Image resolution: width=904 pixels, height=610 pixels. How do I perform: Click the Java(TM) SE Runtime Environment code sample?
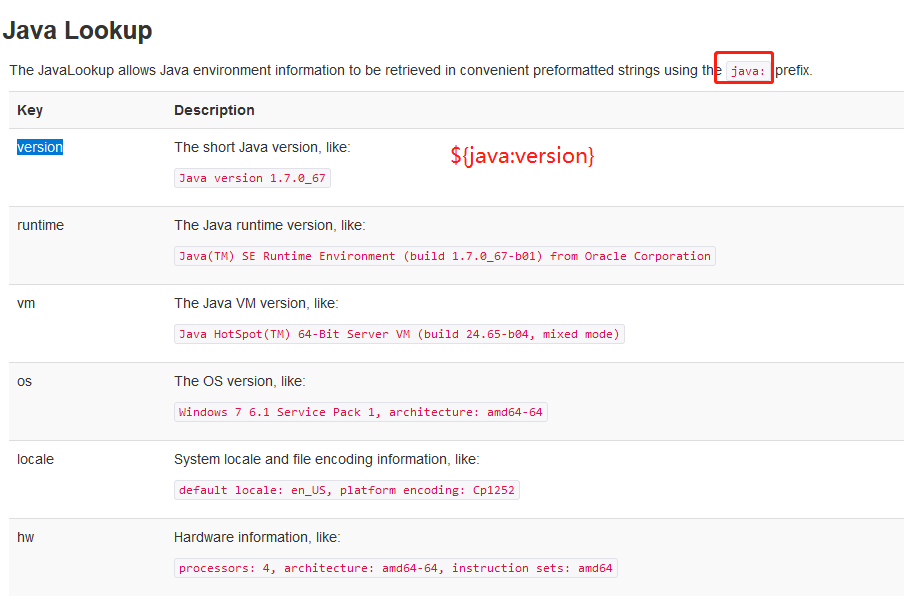[x=444, y=256]
